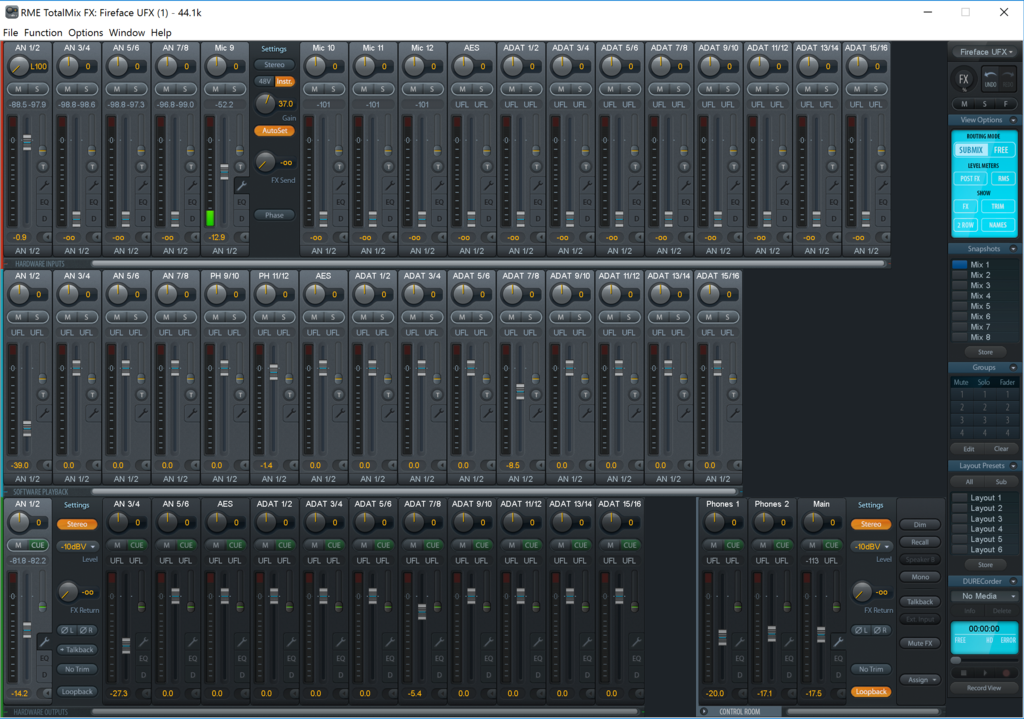Enable the Mono control room button
This screenshot has height=719, width=1024.
point(920,577)
